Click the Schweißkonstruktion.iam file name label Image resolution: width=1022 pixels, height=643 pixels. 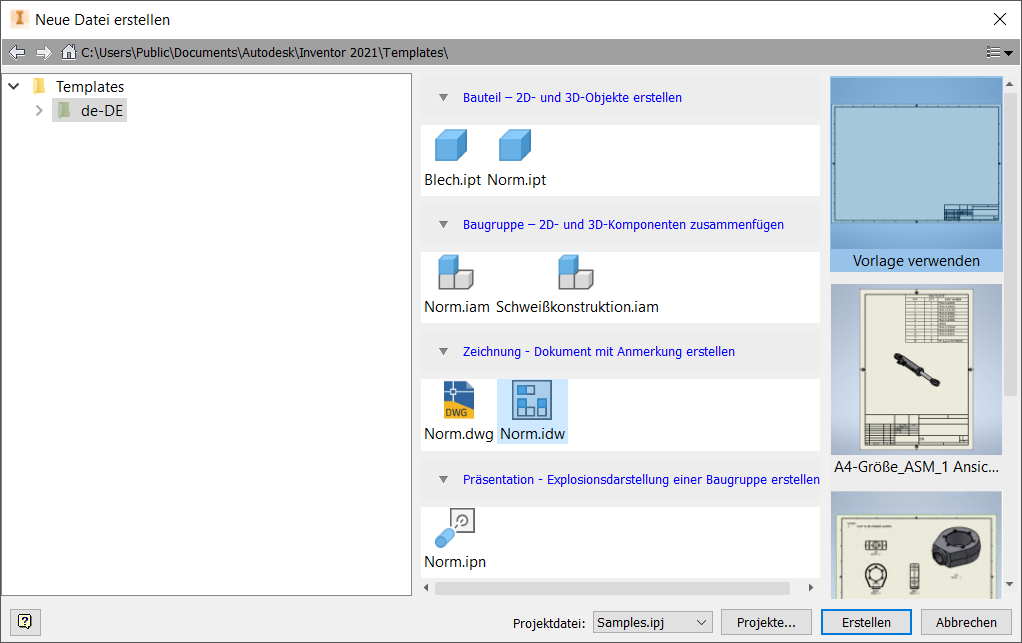click(577, 307)
